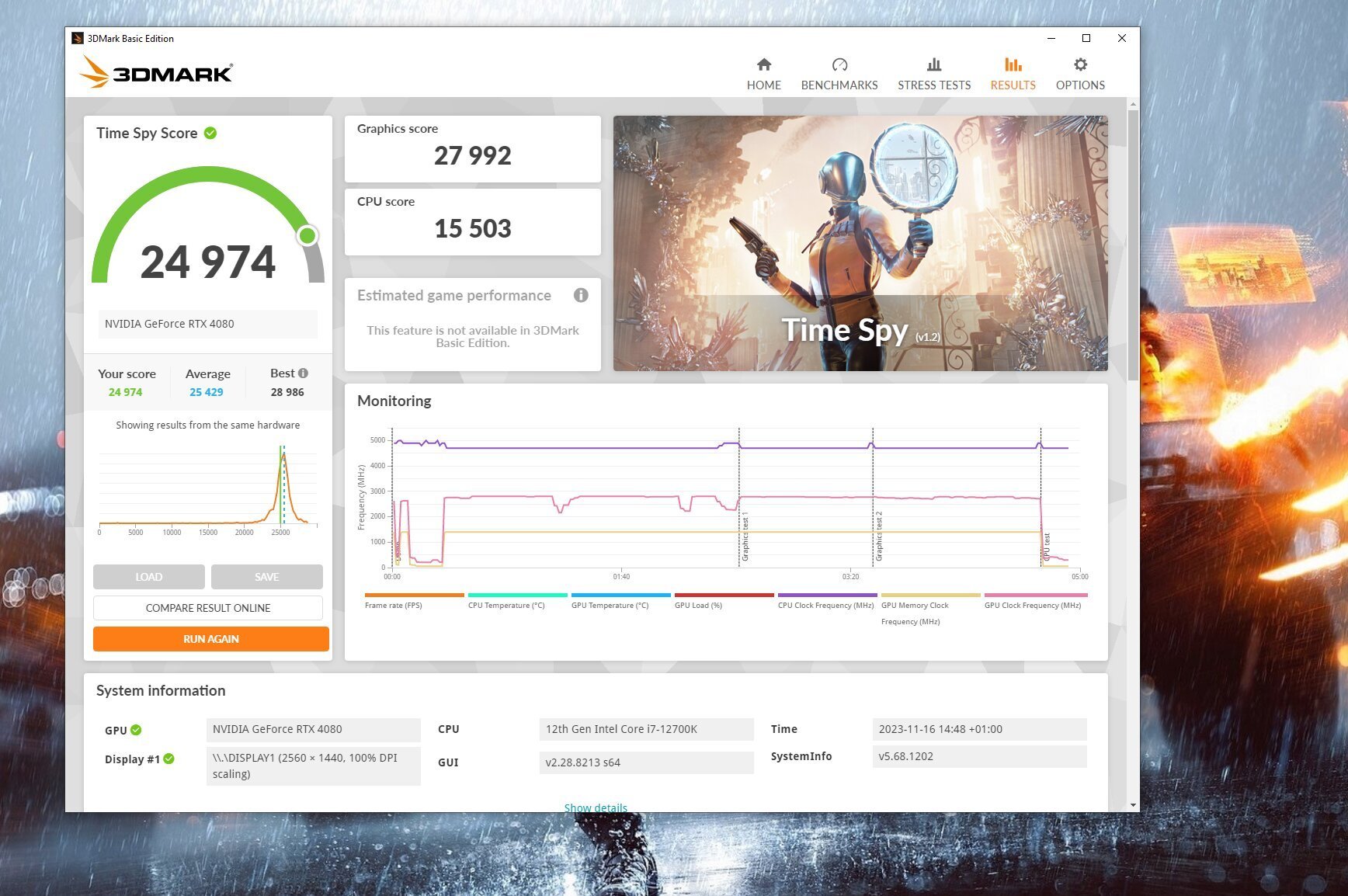
Task: Toggle Frame rate (FPS) legend swatch
Action: (x=414, y=595)
